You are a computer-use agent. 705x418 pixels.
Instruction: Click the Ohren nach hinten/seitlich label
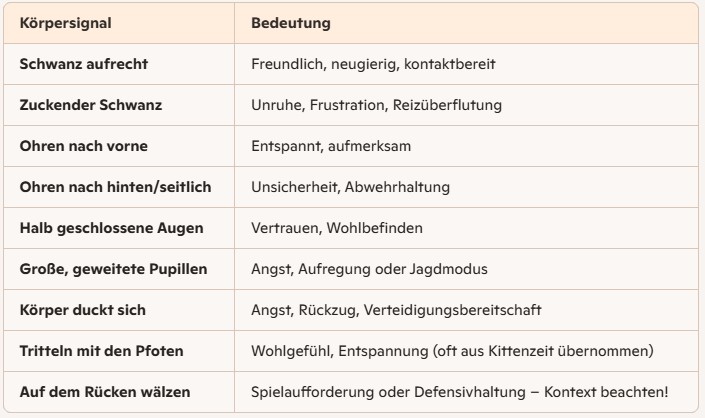(x=116, y=187)
